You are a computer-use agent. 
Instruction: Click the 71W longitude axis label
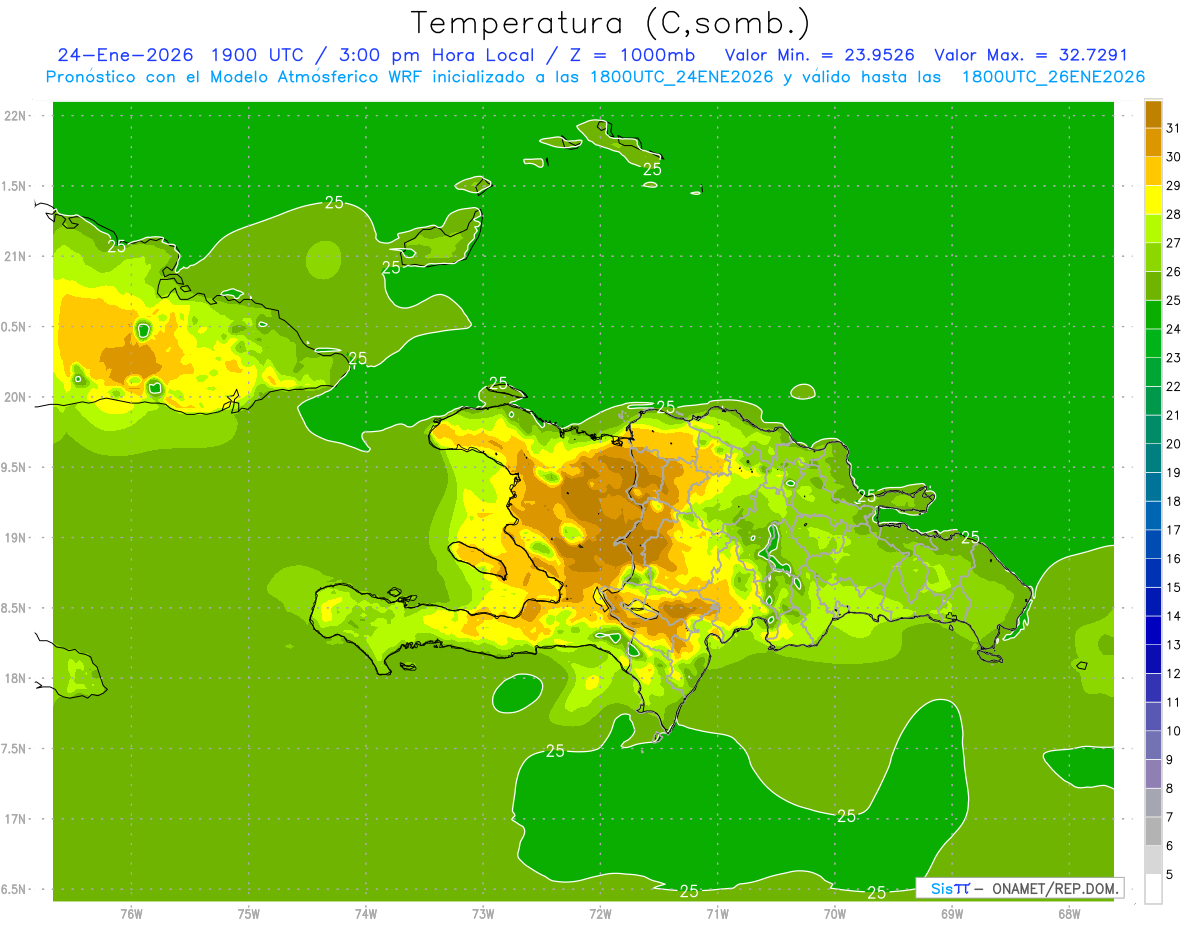point(717,914)
